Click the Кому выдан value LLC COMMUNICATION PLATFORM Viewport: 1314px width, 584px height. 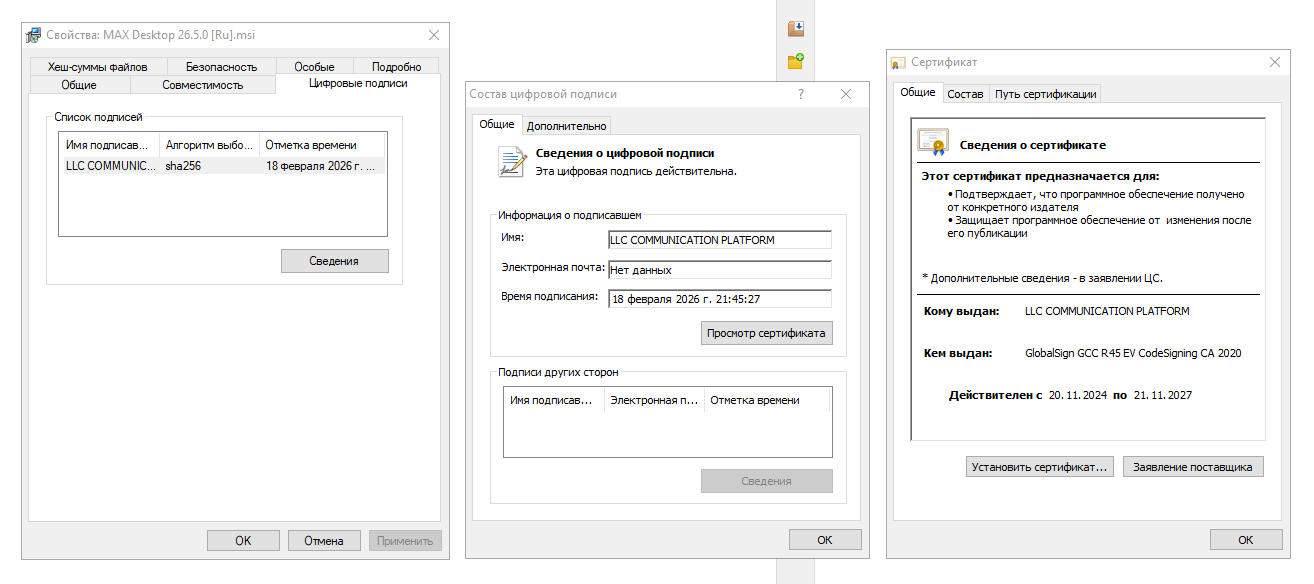1107,311
